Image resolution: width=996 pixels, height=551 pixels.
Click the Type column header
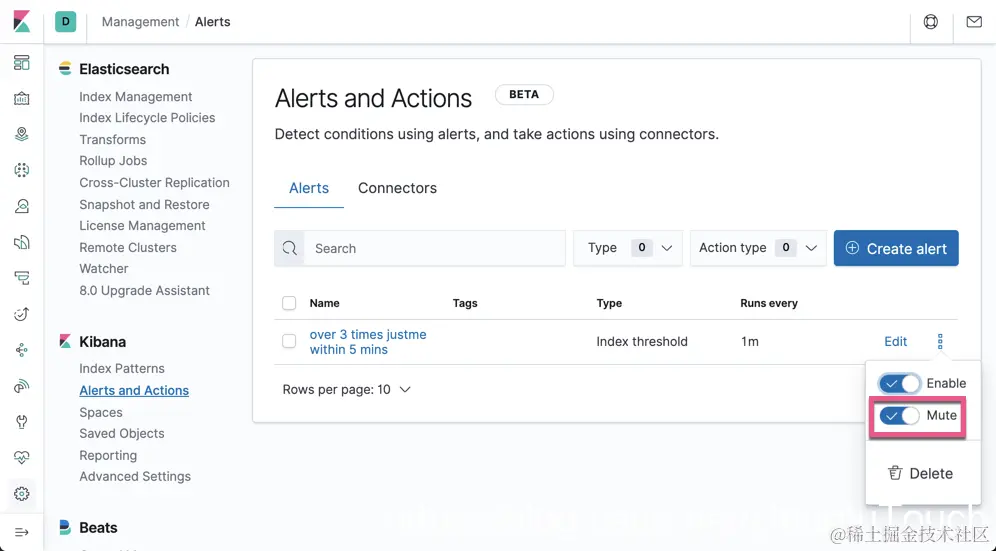point(609,303)
